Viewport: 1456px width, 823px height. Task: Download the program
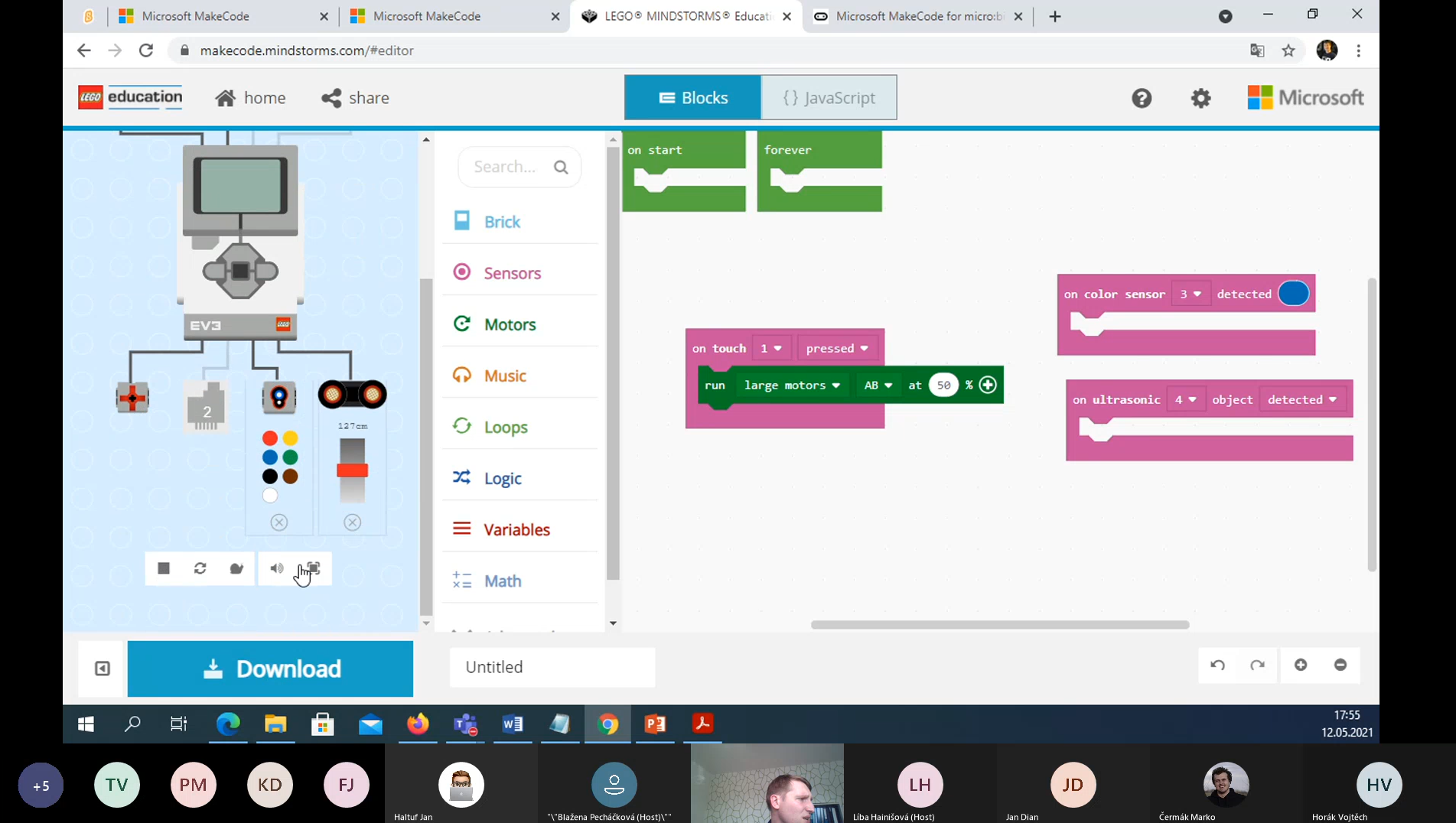click(x=271, y=668)
